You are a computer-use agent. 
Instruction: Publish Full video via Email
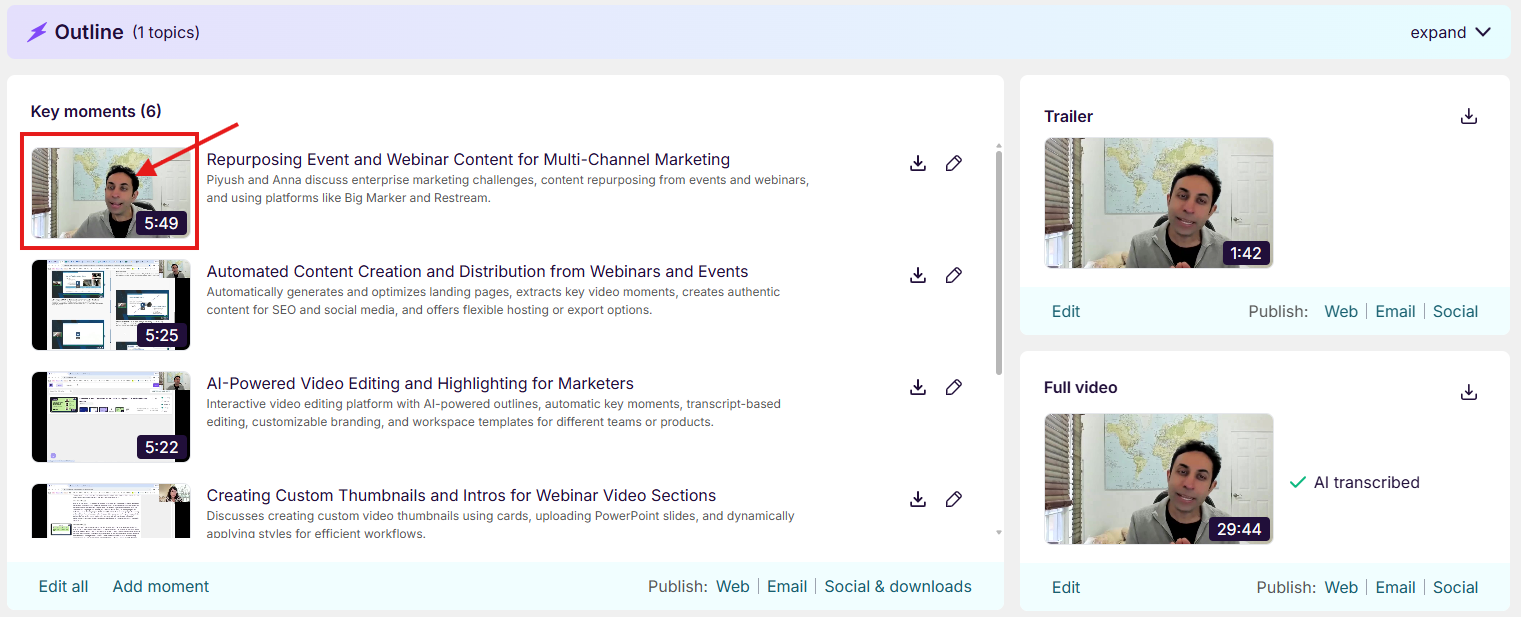[1395, 587]
